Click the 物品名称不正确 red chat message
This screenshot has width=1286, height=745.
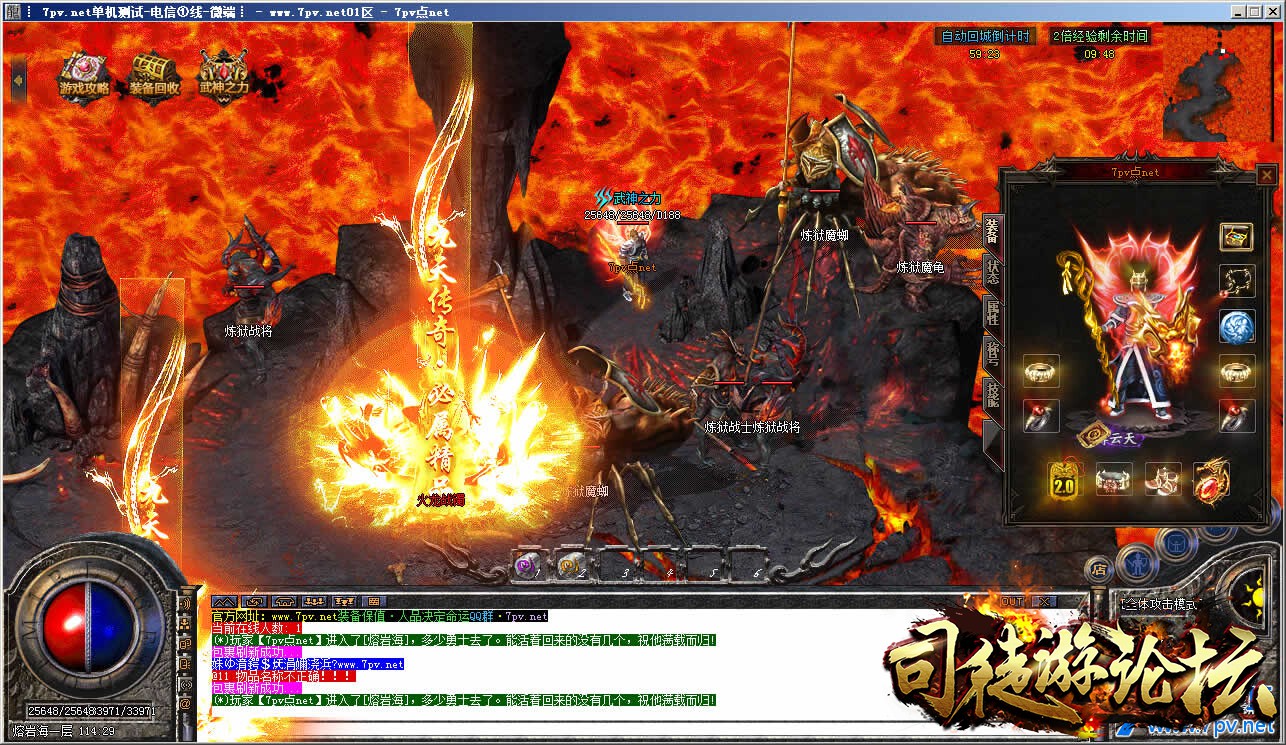coord(284,676)
